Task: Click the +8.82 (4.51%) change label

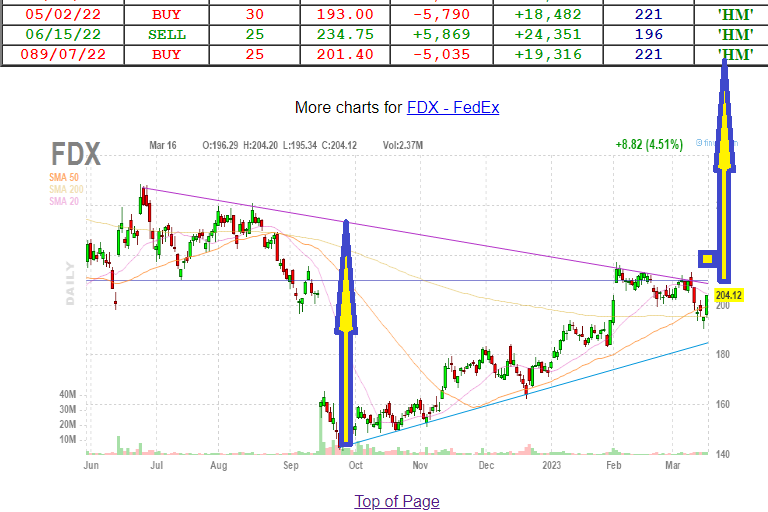Action: click(648, 144)
